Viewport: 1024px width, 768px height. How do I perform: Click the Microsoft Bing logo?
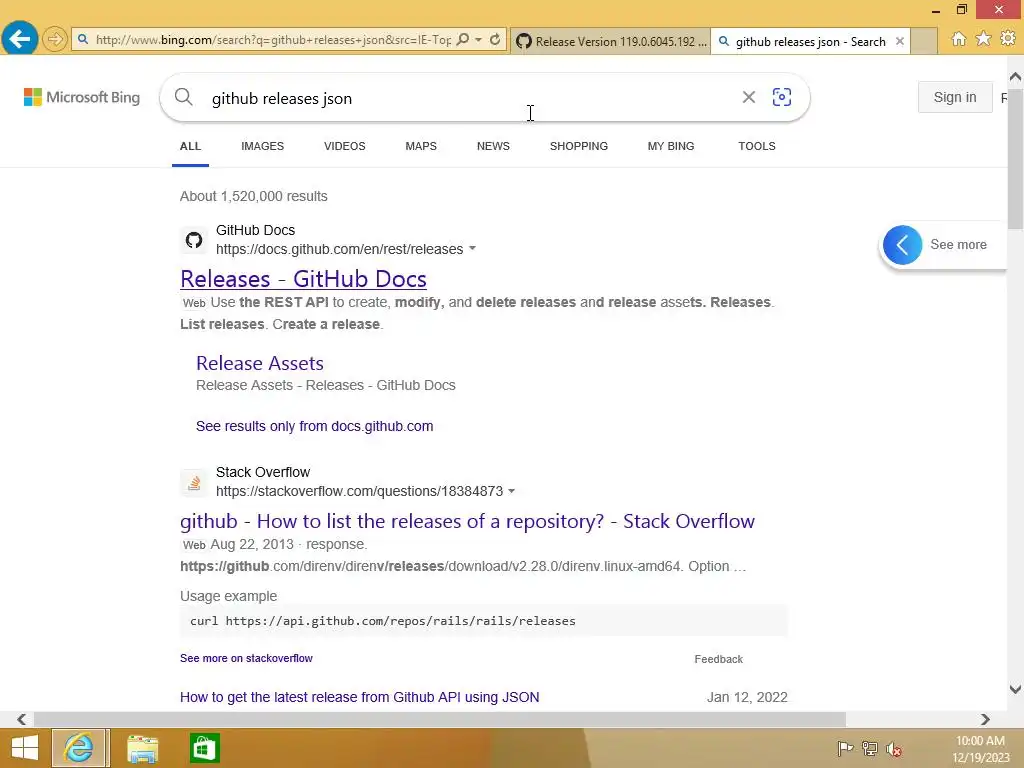pyautogui.click(x=82, y=97)
